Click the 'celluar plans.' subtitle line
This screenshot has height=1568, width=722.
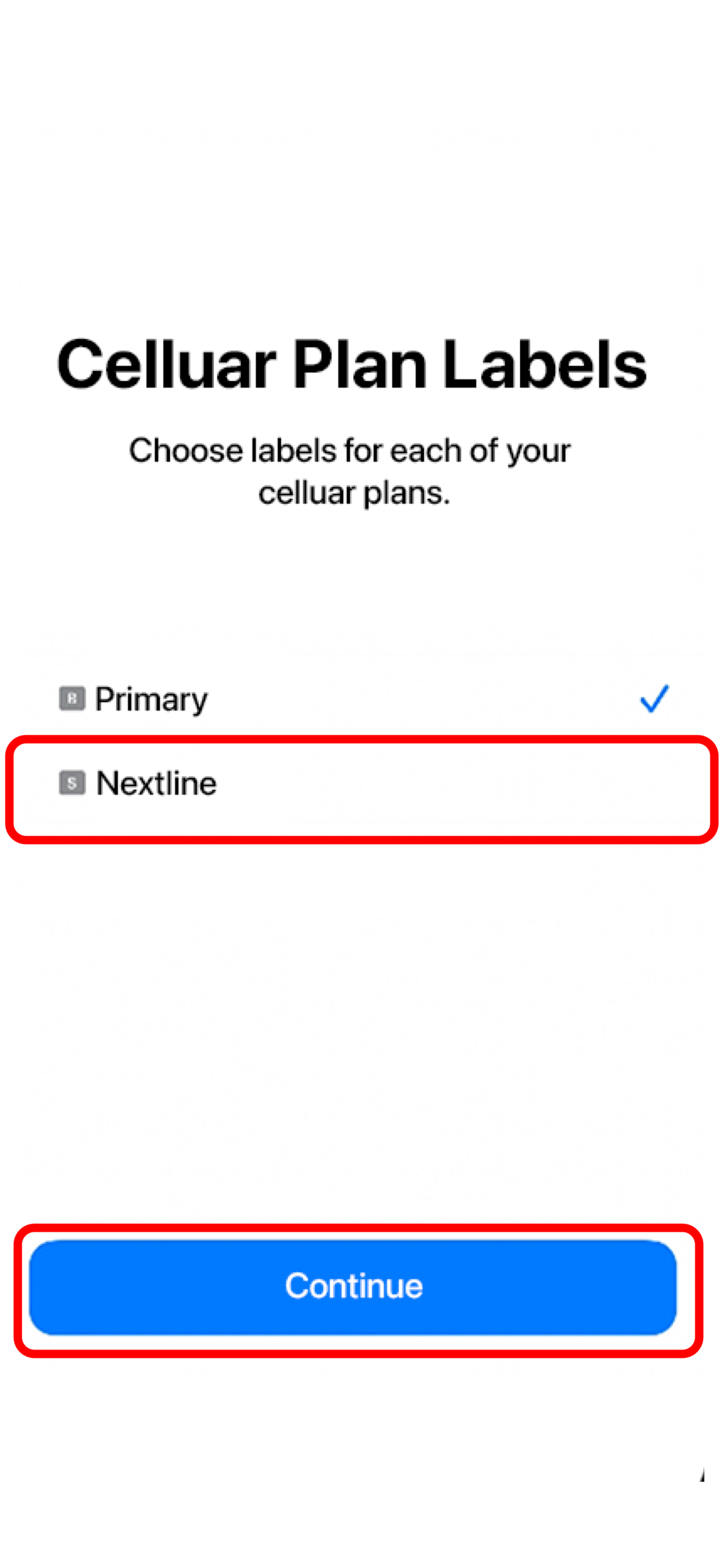(355, 493)
